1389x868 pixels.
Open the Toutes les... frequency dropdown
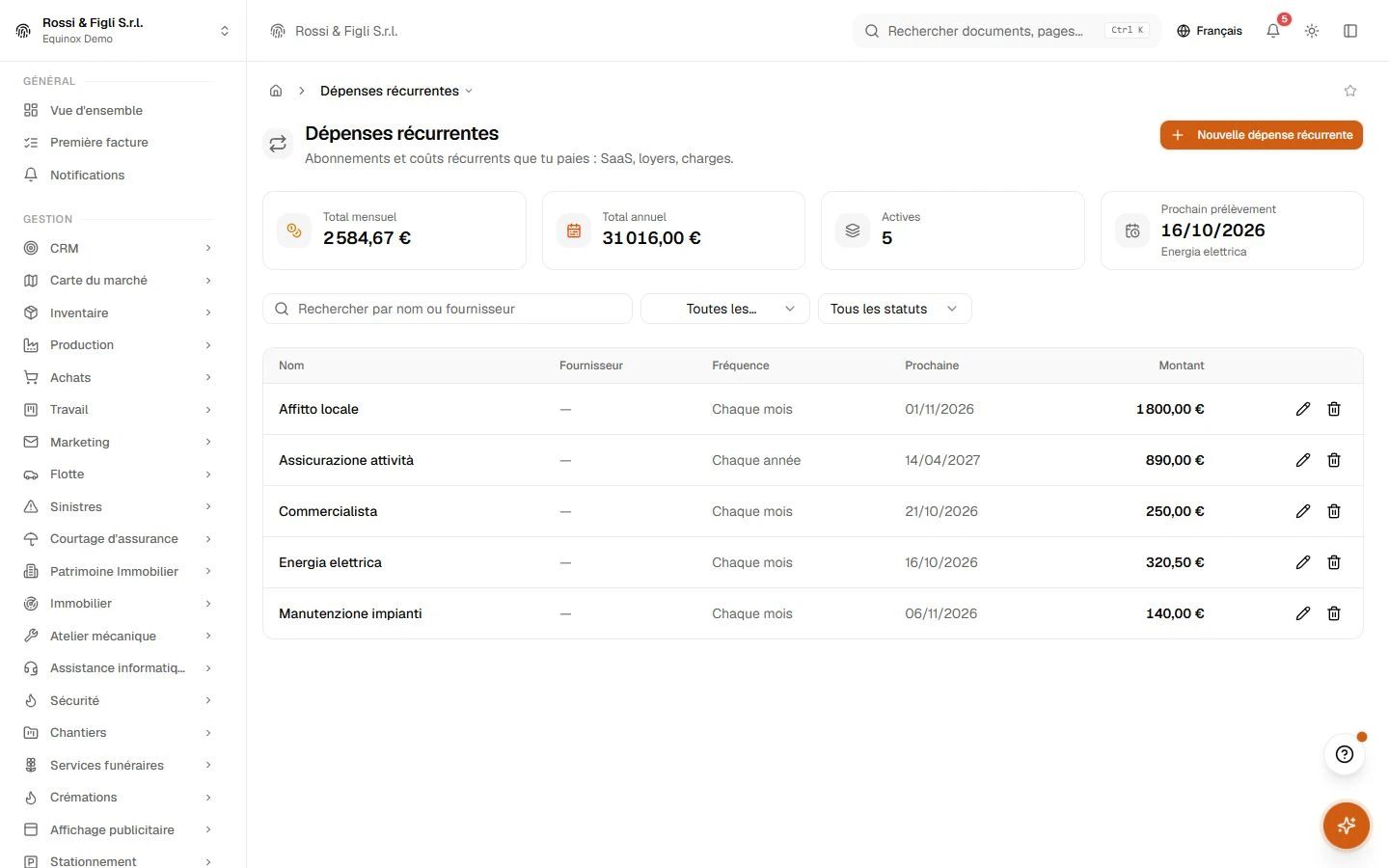pos(724,309)
